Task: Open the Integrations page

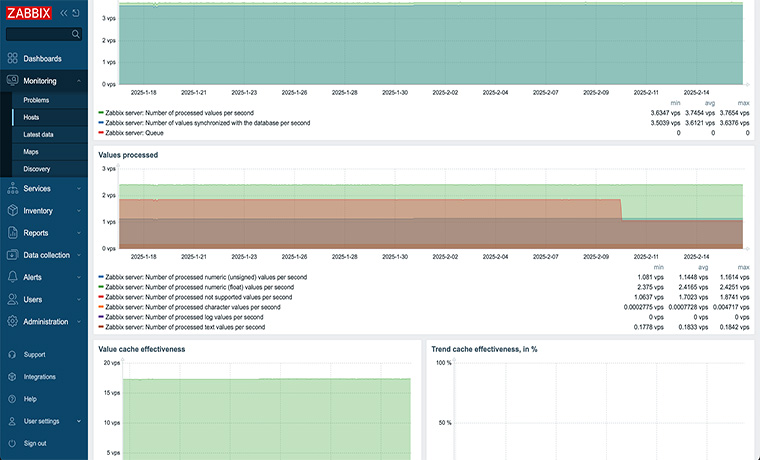Action: tap(39, 377)
